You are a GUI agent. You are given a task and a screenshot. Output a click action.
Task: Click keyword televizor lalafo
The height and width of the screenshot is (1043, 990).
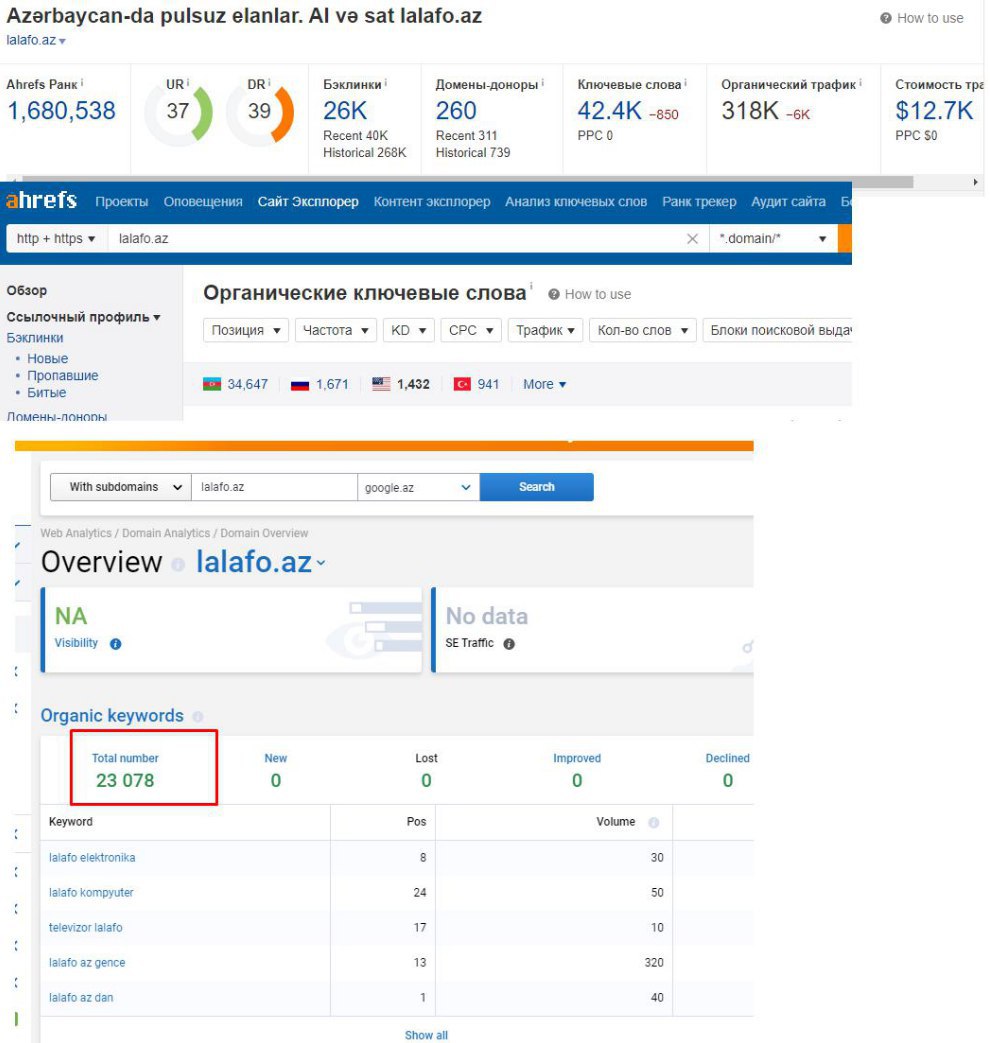pyautogui.click(x=85, y=927)
